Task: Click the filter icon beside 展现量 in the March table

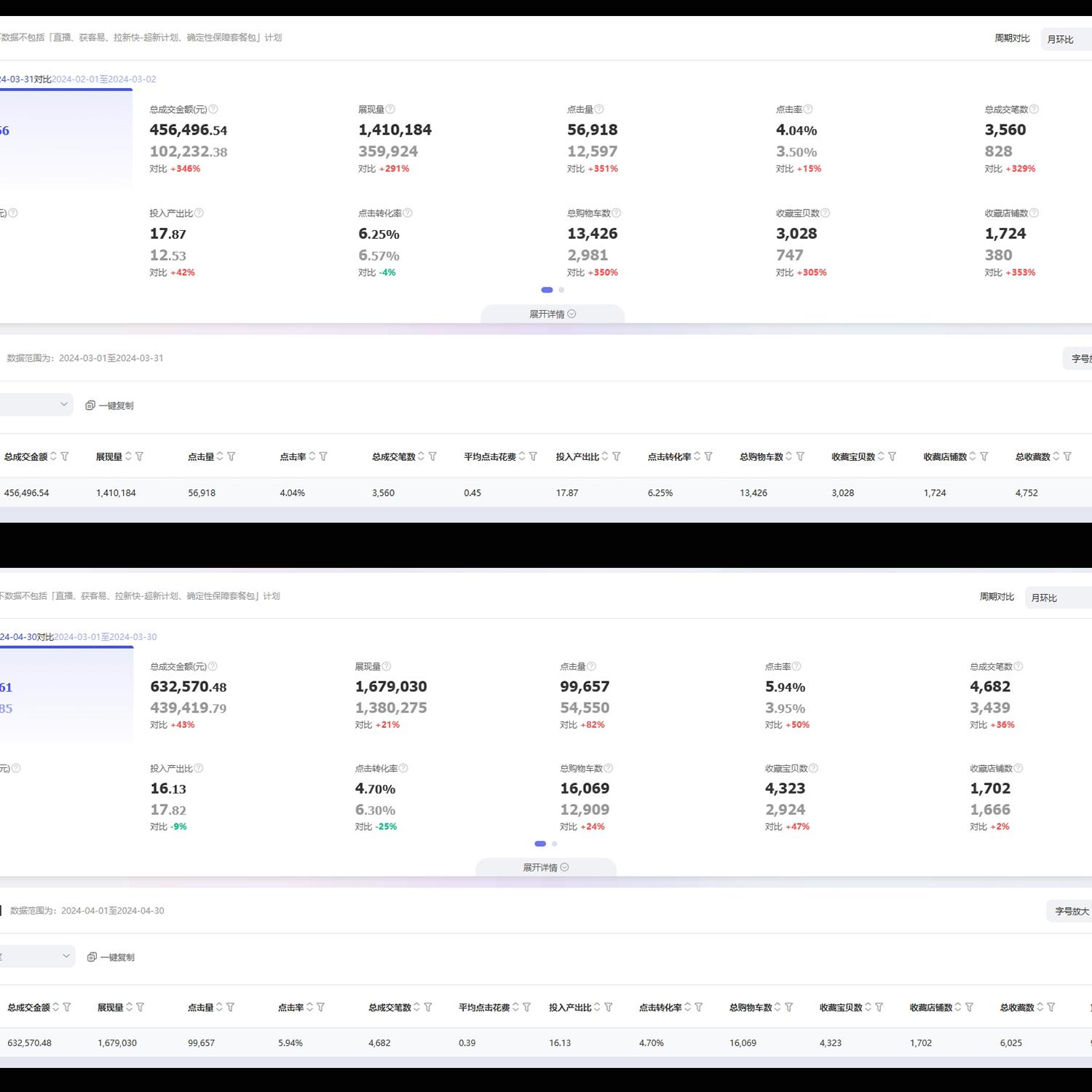Action: pyautogui.click(x=139, y=456)
